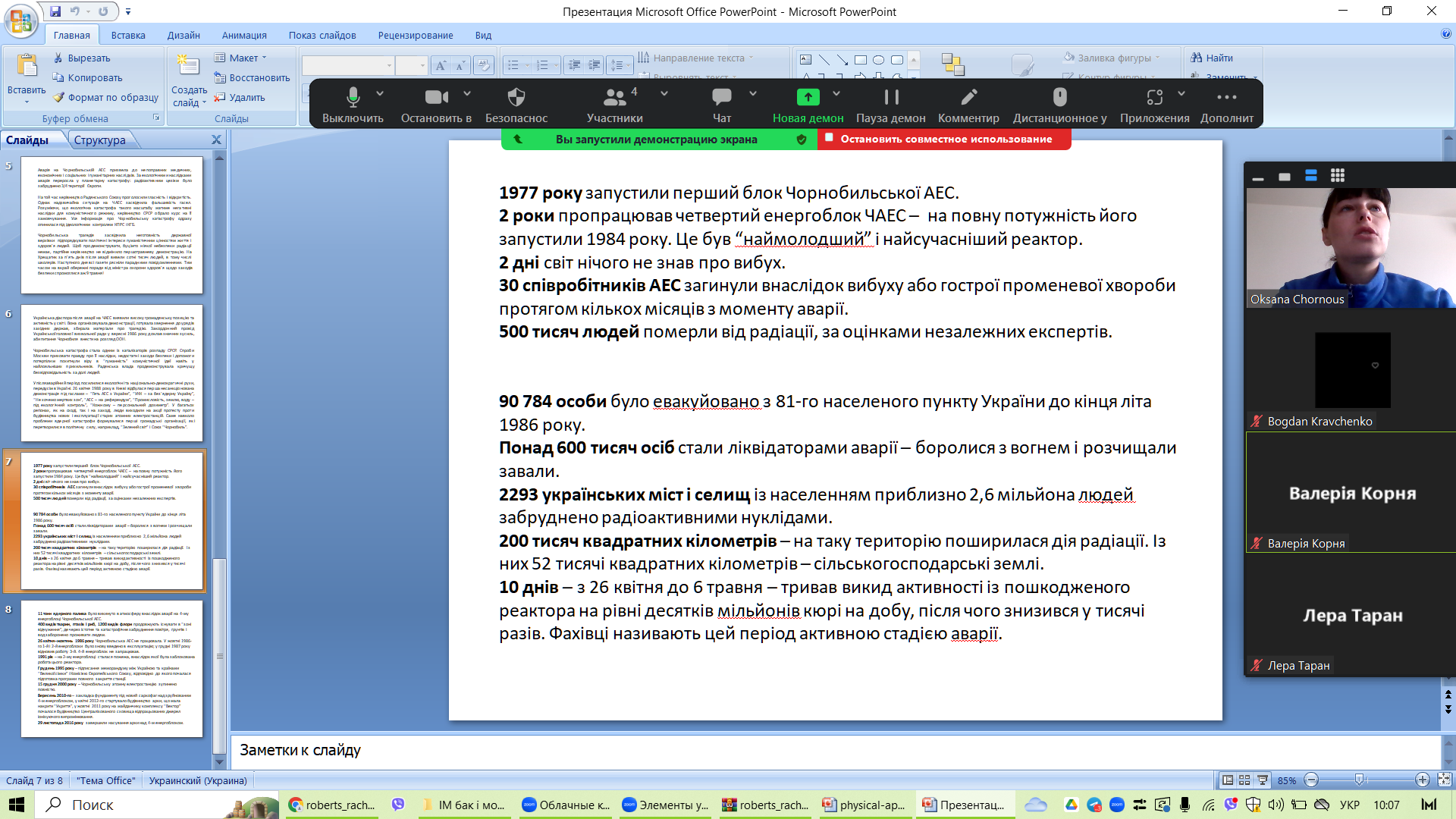The height and width of the screenshot is (819, 1456).
Task: Decrease font size button
Action: (460, 65)
